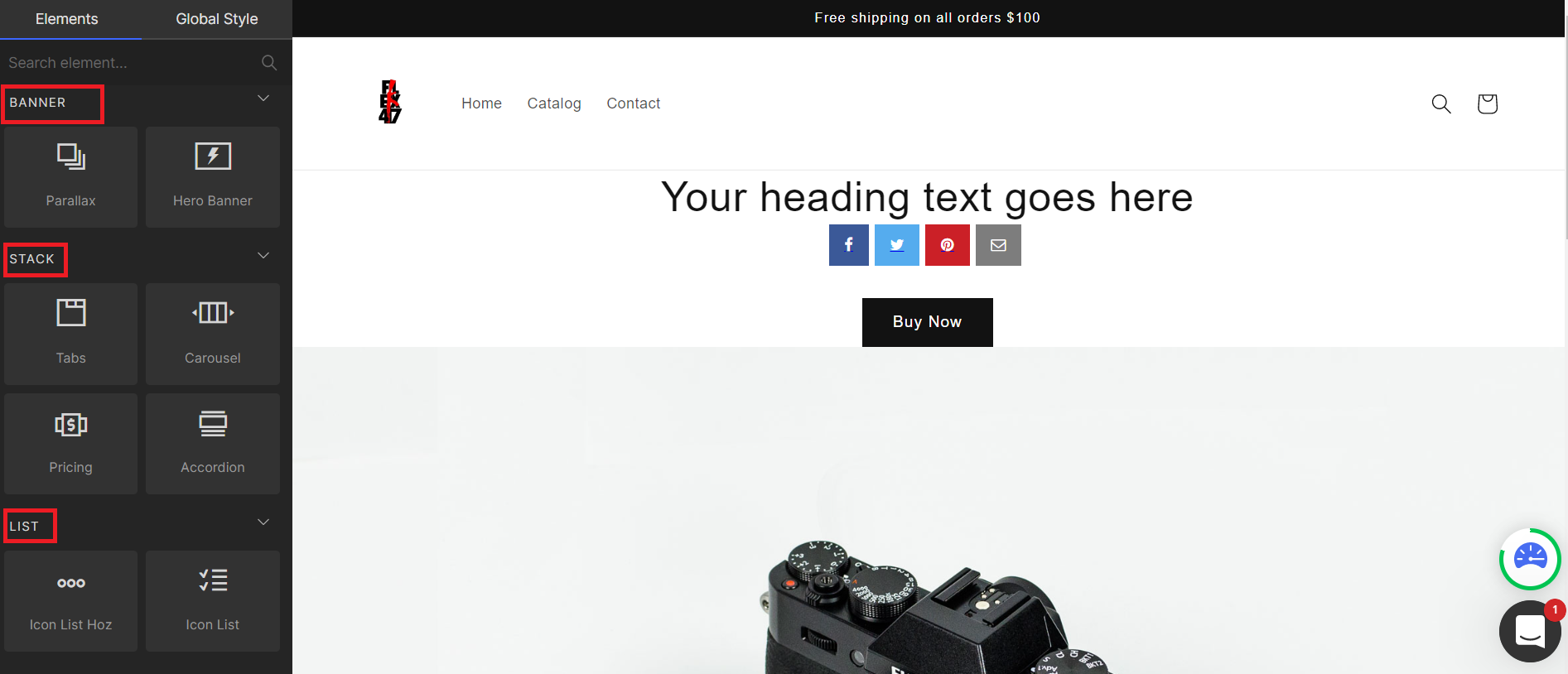The image size is (1568, 674).
Task: Select the Pricing element
Action: [70, 444]
